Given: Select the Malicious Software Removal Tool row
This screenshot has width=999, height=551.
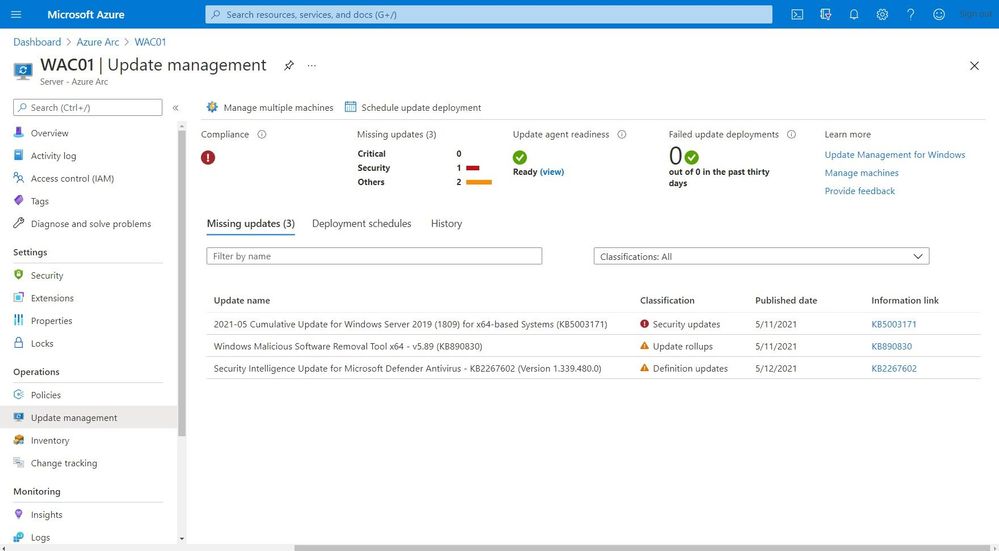Looking at the screenshot, I should tap(593, 347).
